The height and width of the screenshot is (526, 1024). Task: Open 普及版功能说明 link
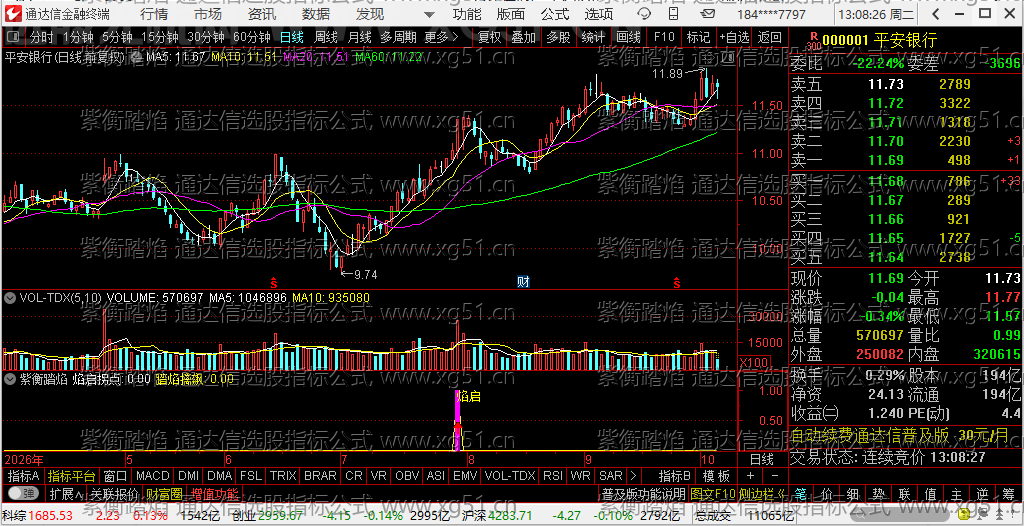point(643,493)
